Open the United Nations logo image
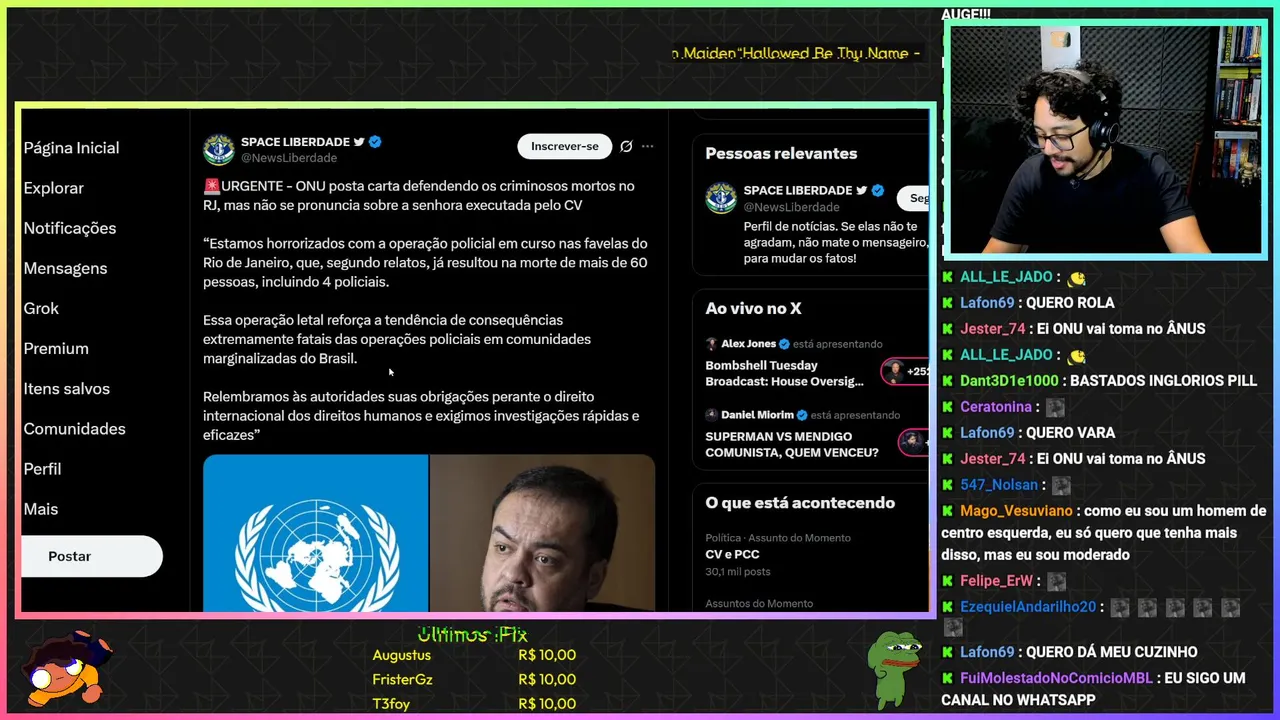Screen dimensions: 1280x720 tap(316, 533)
